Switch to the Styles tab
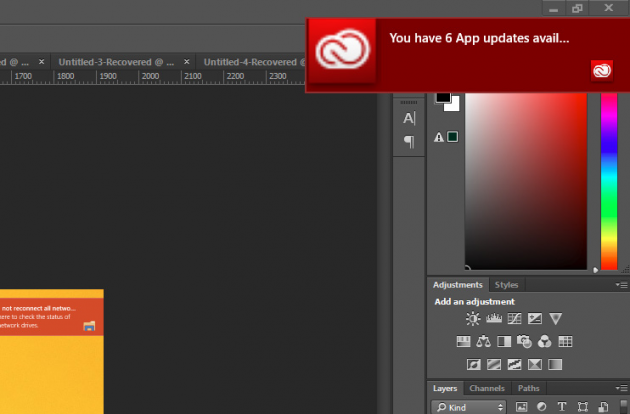The width and height of the screenshot is (630, 414). click(507, 285)
